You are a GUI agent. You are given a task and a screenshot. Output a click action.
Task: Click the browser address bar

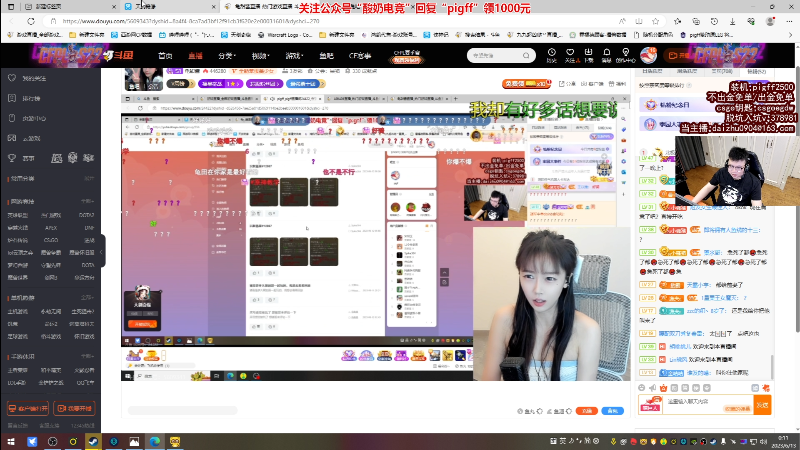pyautogui.click(x=332, y=21)
